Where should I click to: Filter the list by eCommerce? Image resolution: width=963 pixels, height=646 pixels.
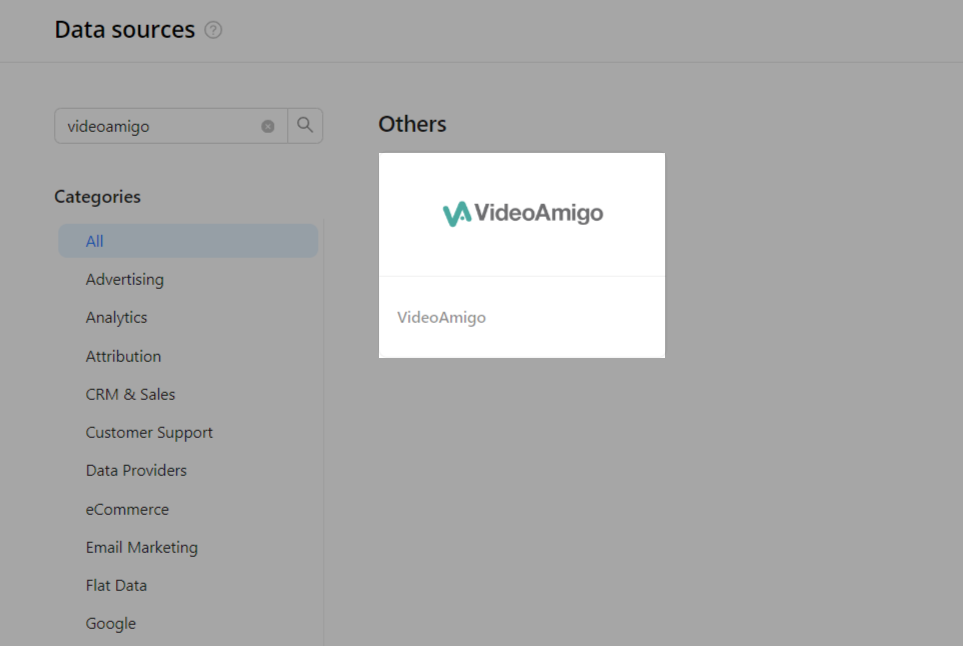[127, 509]
